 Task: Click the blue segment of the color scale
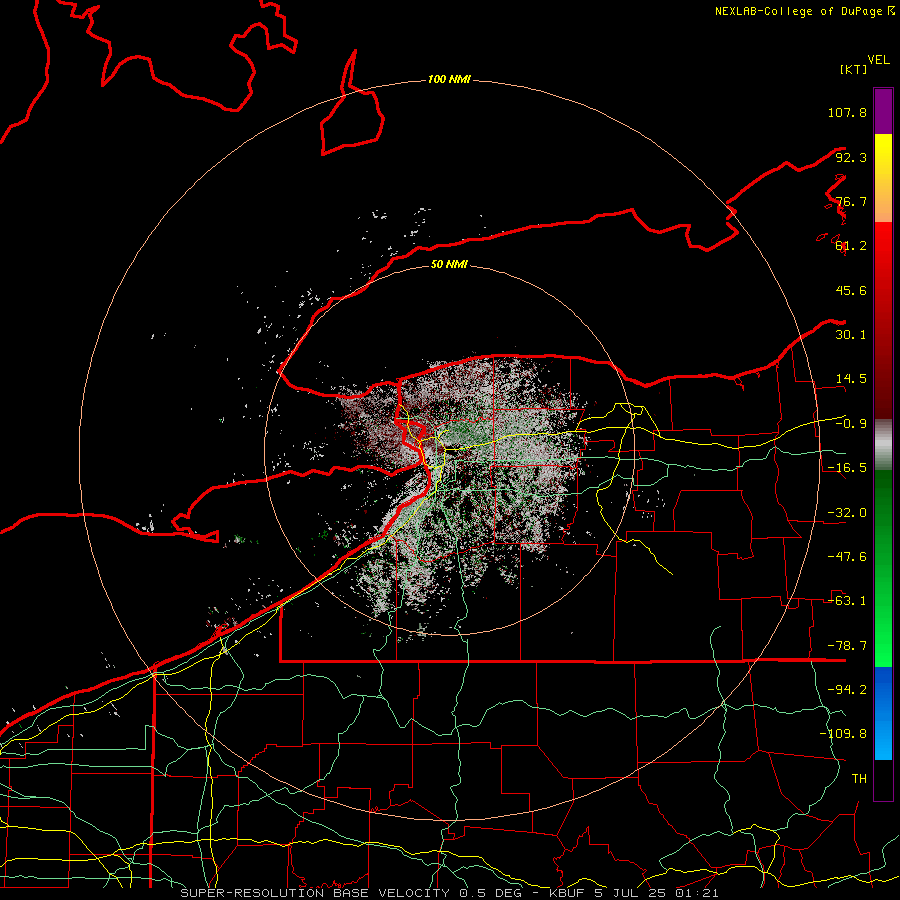pos(883,713)
